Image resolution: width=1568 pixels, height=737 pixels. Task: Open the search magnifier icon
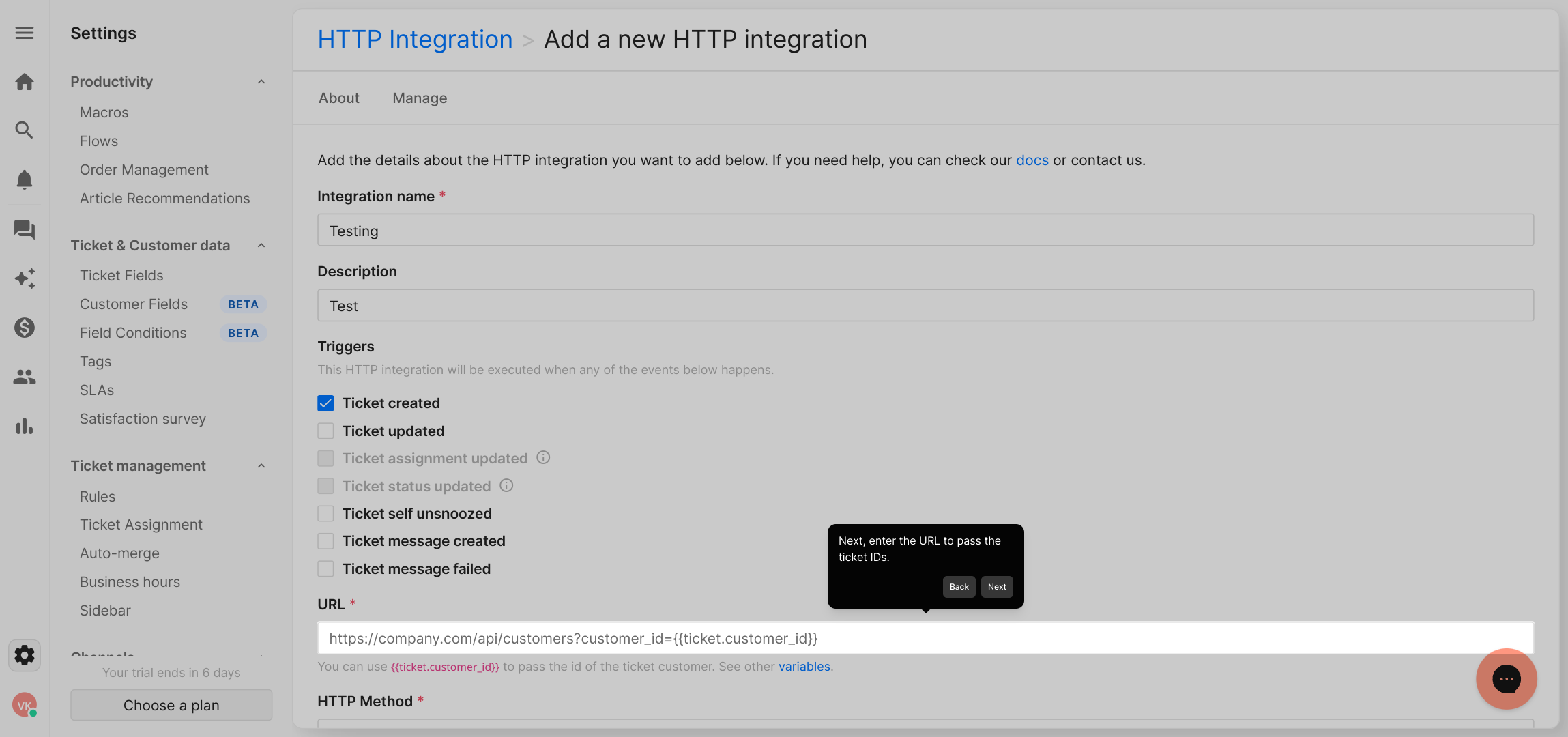pos(25,130)
